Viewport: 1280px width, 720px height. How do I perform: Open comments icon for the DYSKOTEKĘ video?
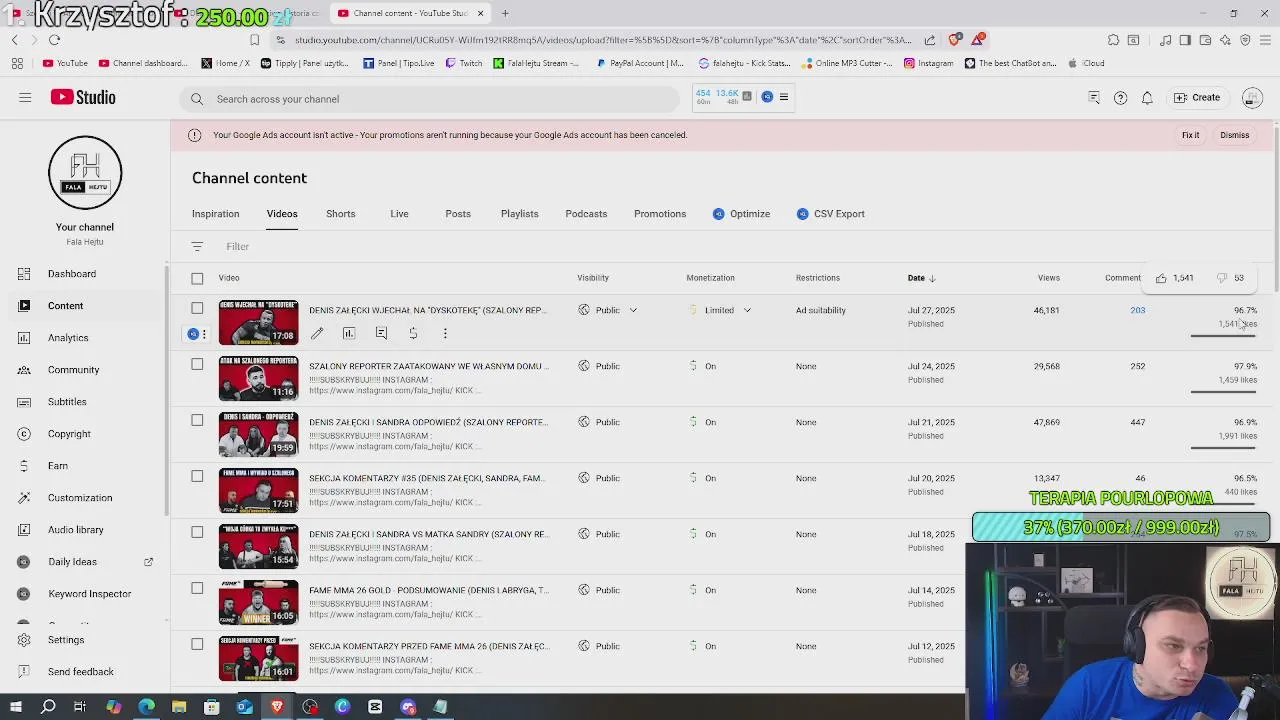pyautogui.click(x=381, y=333)
